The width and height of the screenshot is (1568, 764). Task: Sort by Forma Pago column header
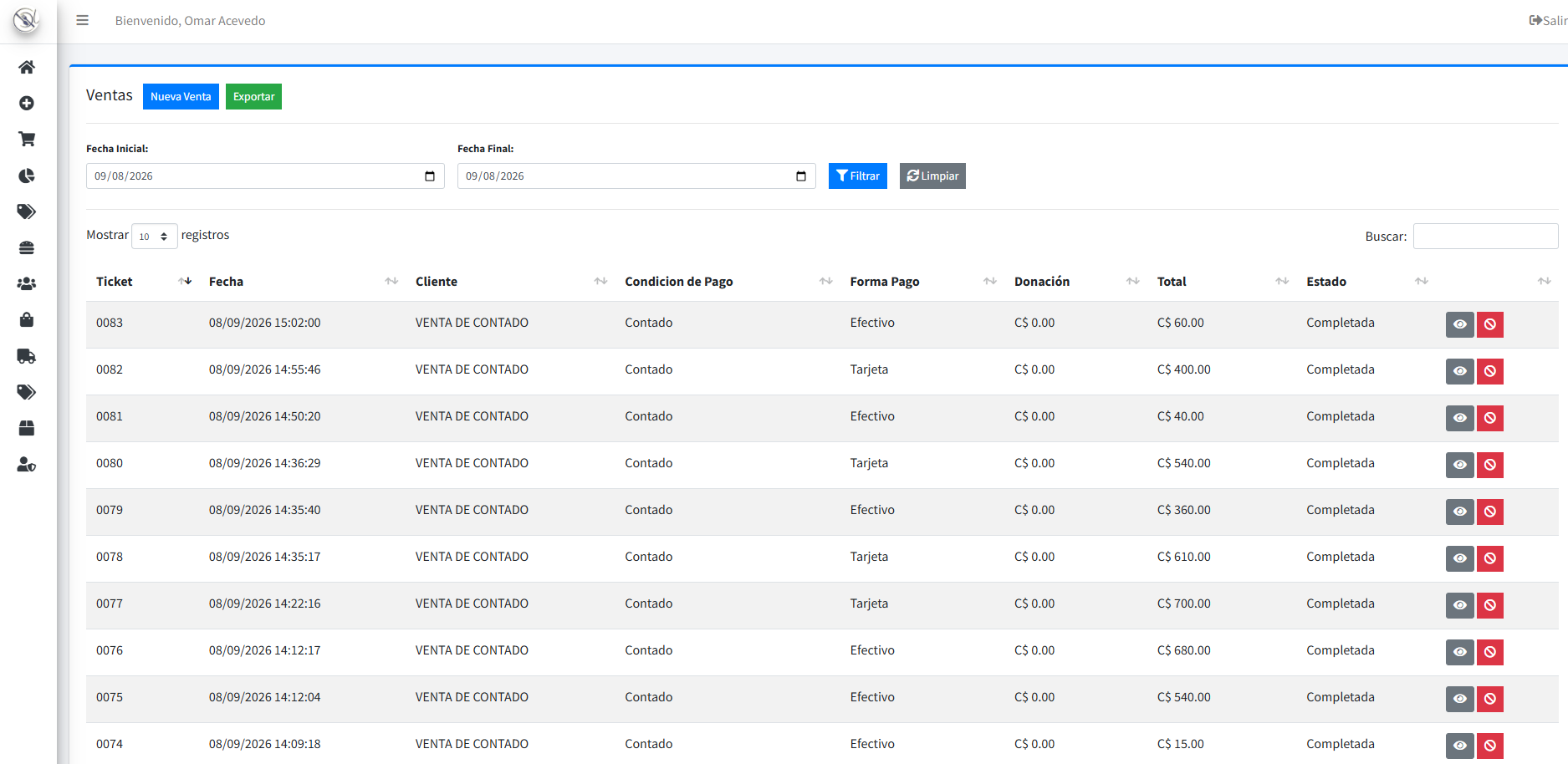pos(922,282)
